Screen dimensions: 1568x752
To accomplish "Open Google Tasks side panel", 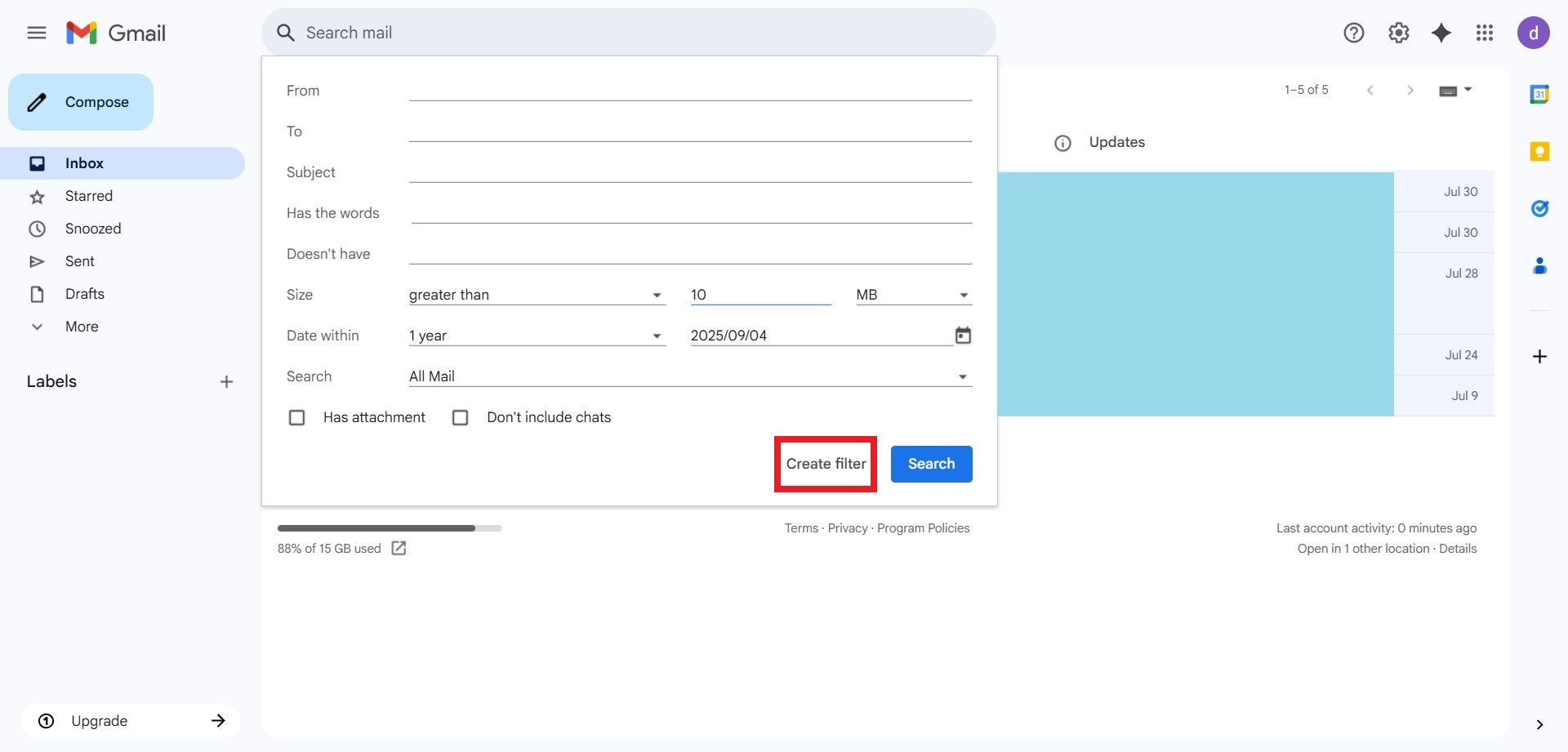I will (x=1539, y=209).
